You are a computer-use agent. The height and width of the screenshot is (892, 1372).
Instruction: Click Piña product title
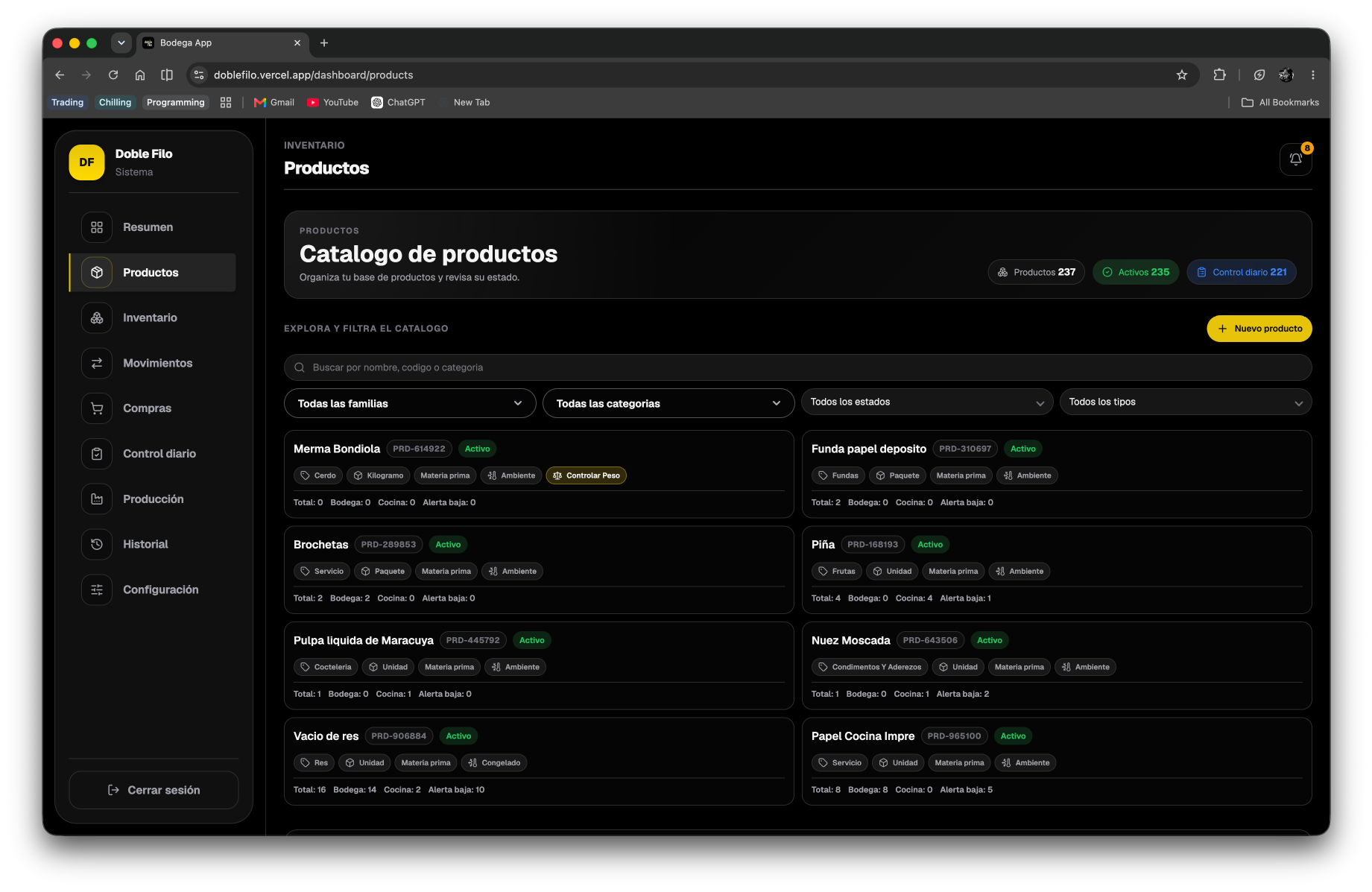coord(823,545)
